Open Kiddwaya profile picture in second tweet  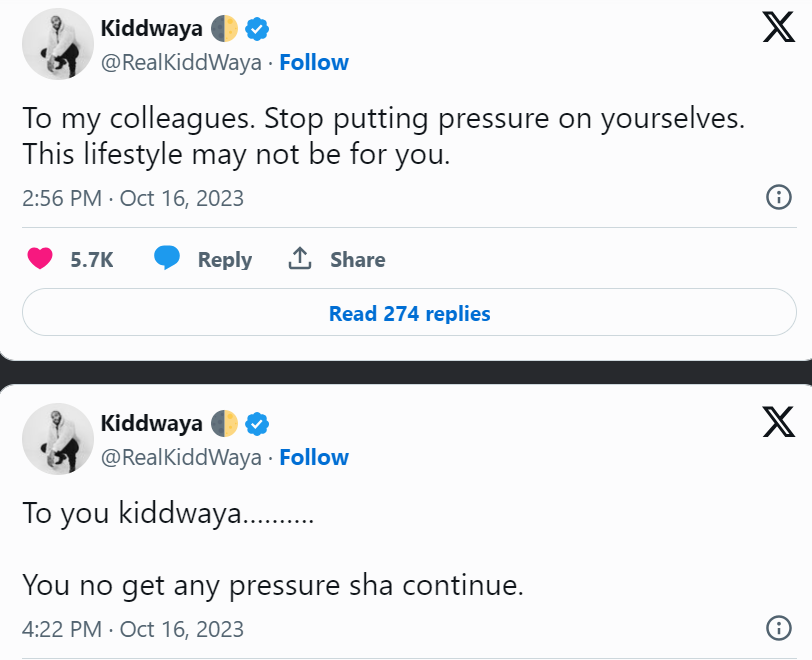click(x=57, y=439)
